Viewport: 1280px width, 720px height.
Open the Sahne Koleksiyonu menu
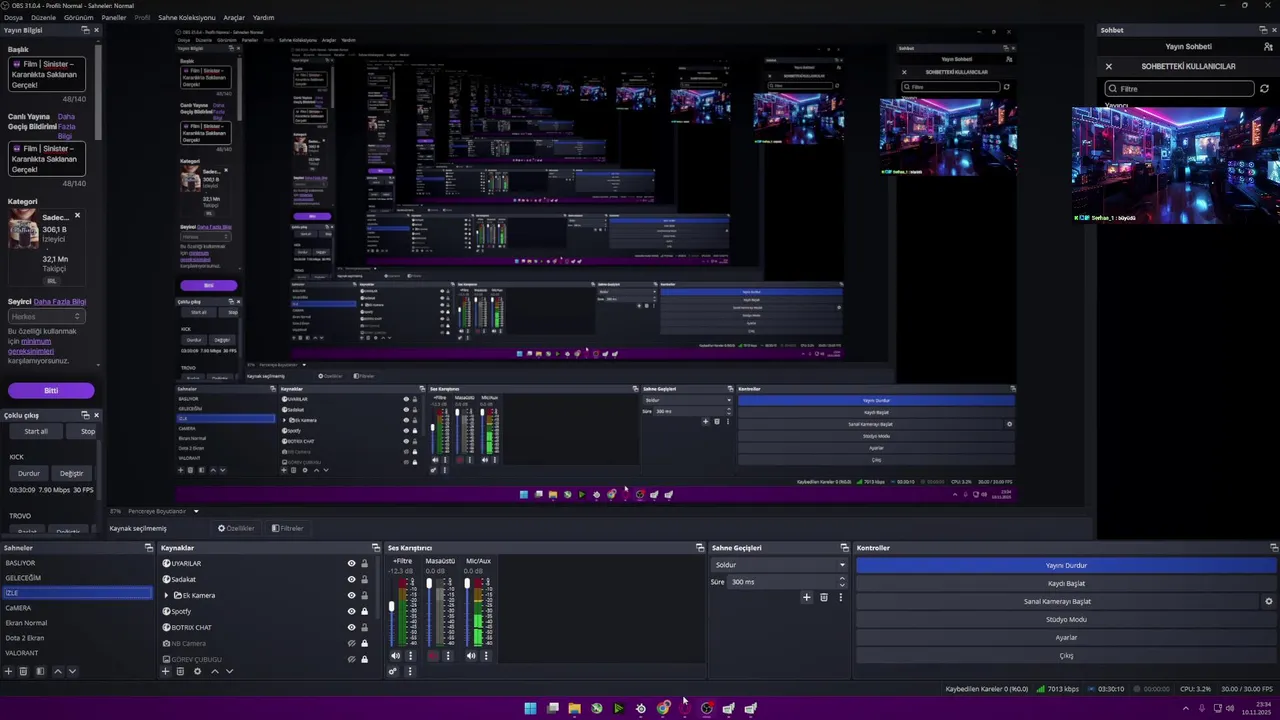pos(186,17)
